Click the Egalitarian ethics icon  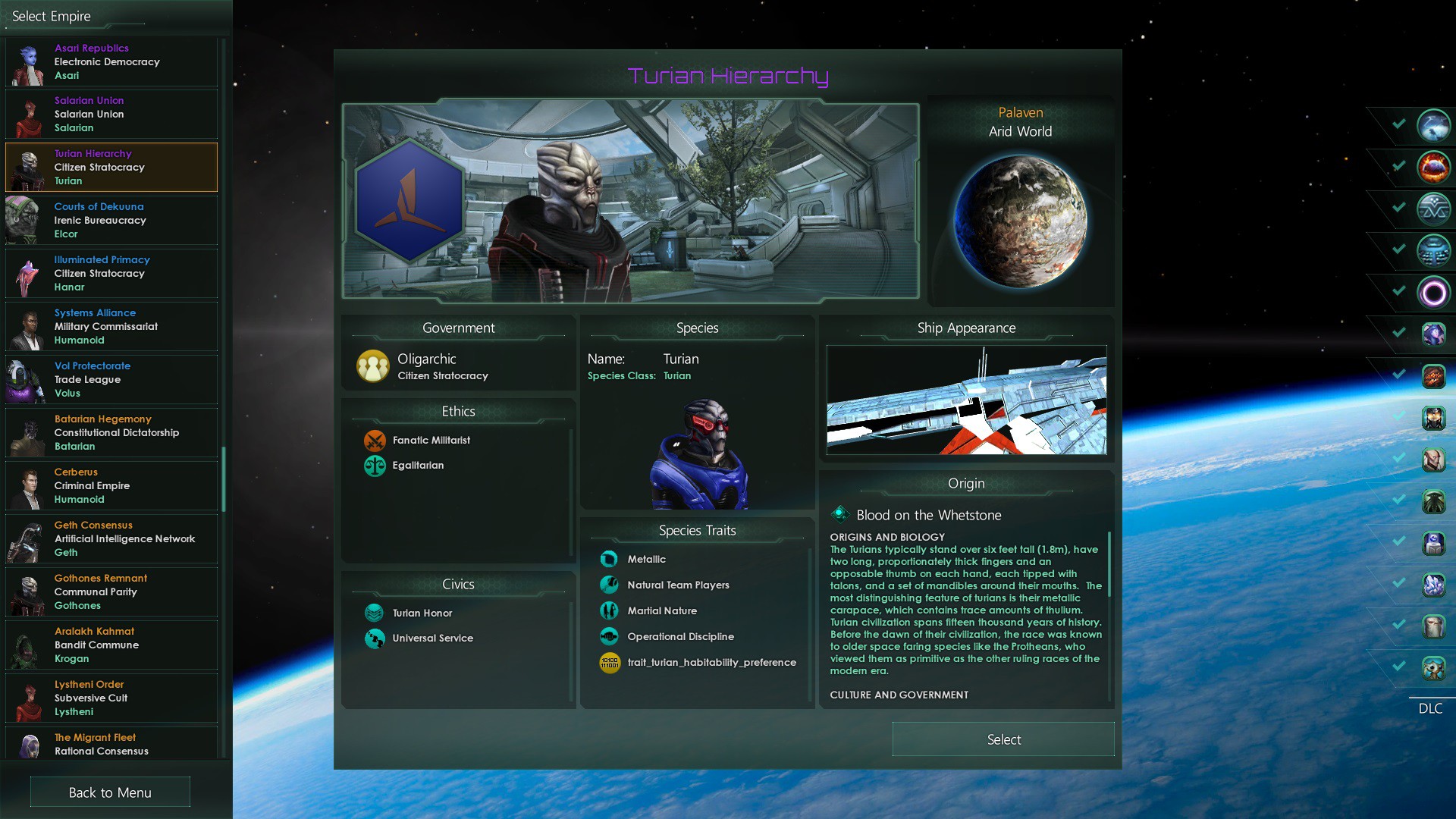[373, 464]
